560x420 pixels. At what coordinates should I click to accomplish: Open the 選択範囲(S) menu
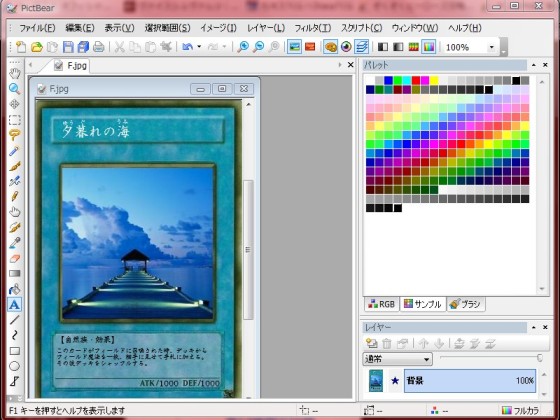(x=168, y=28)
